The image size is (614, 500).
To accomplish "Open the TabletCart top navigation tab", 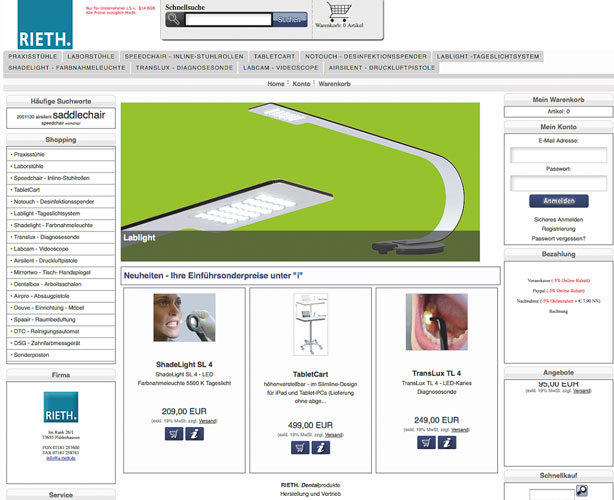I will [274, 56].
